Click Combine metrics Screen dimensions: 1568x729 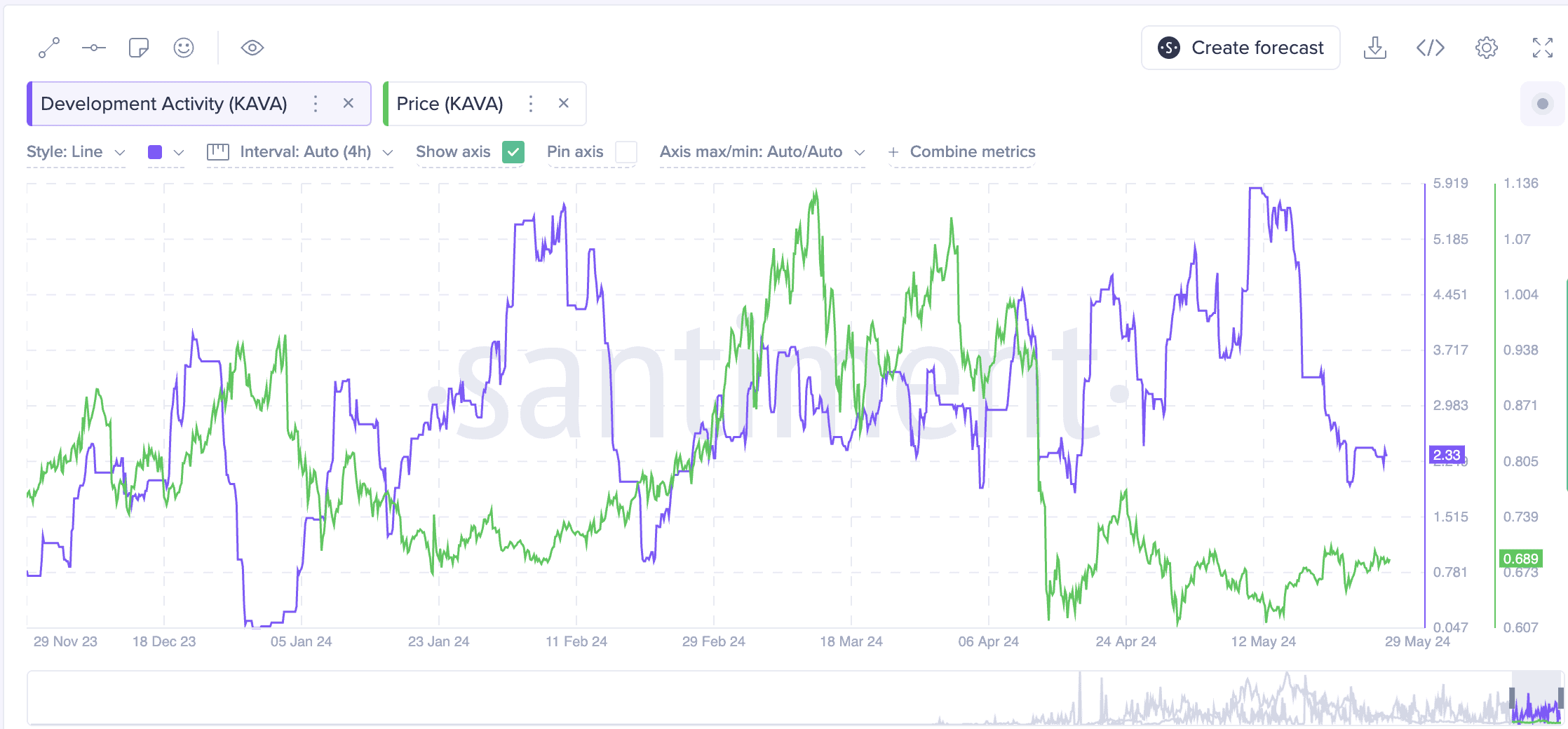962,152
